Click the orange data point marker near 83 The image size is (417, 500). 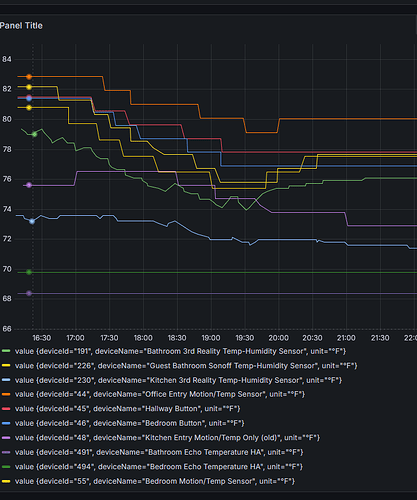(x=29, y=77)
